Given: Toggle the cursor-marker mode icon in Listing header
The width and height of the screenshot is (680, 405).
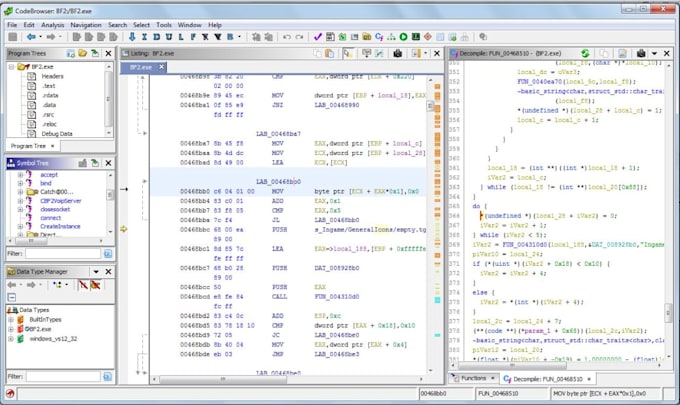Looking at the screenshot, I should [348, 53].
